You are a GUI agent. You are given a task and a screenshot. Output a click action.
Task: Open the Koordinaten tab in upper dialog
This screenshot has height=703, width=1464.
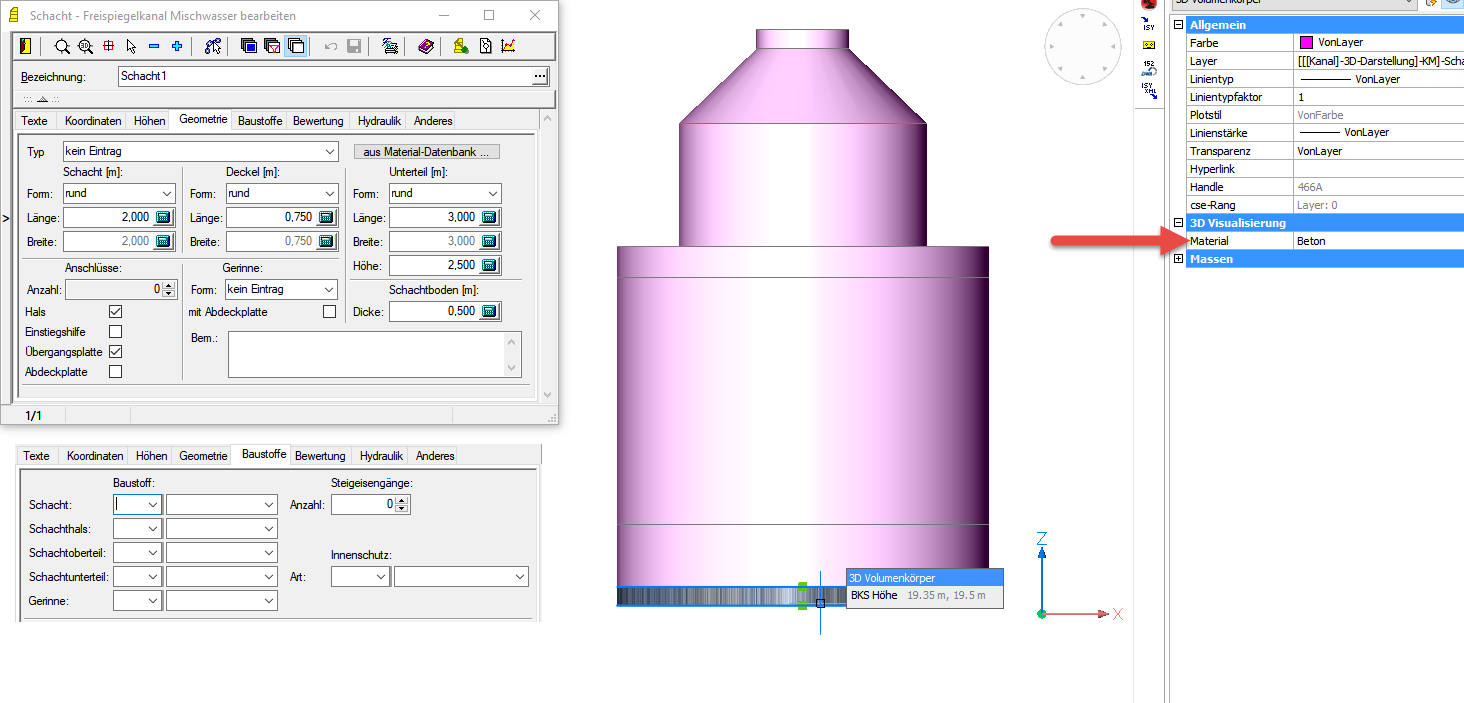[93, 121]
